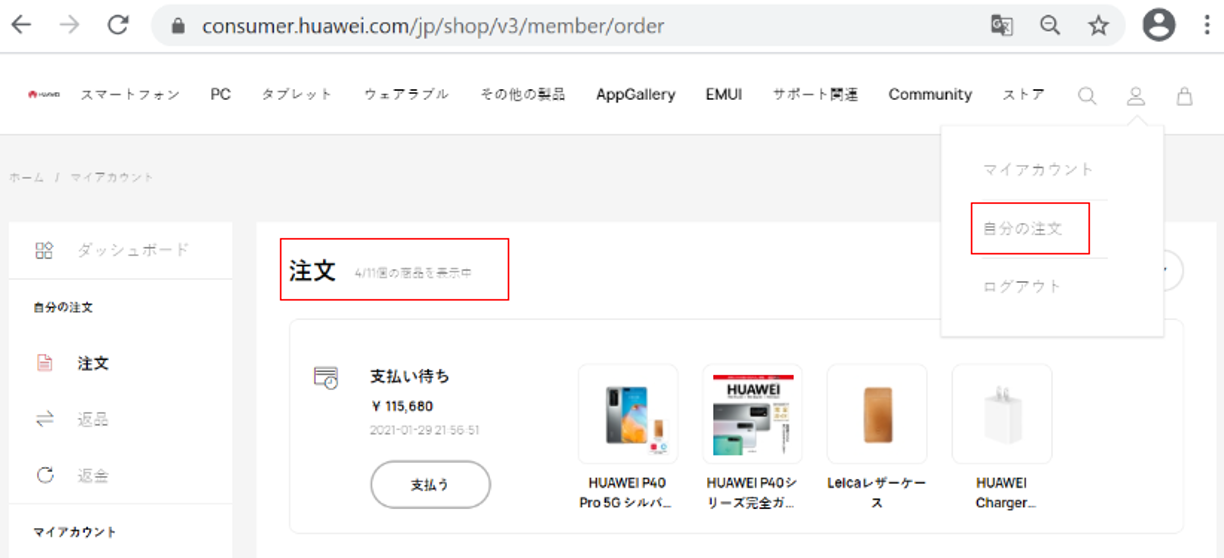Click the padlock icon in the address bar
1224x558 pixels.
point(179,26)
